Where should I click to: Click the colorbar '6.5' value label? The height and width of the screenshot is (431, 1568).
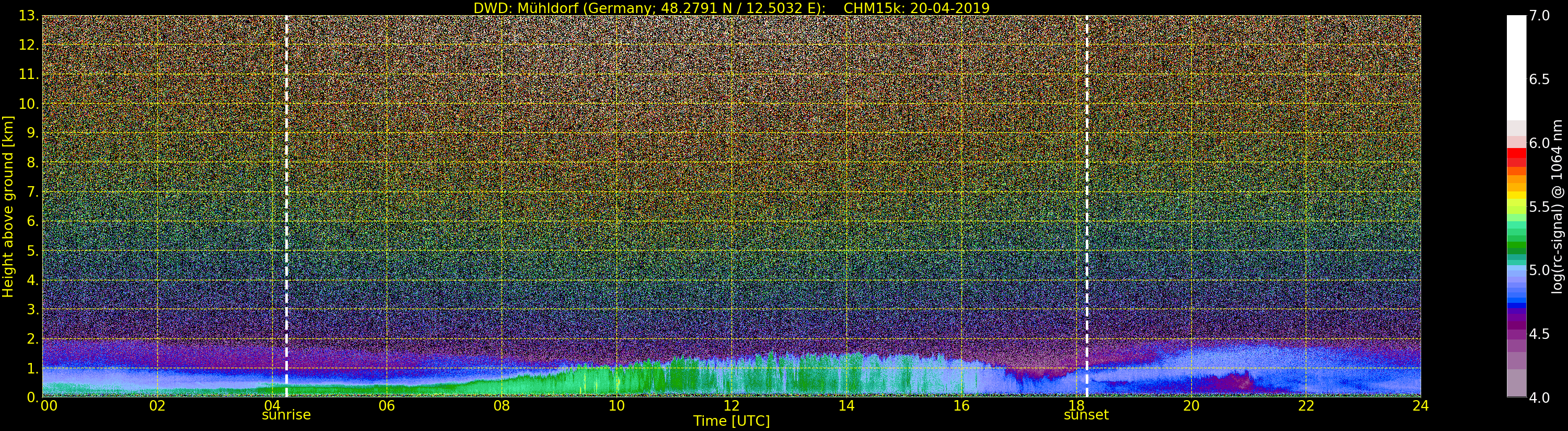point(1539,80)
